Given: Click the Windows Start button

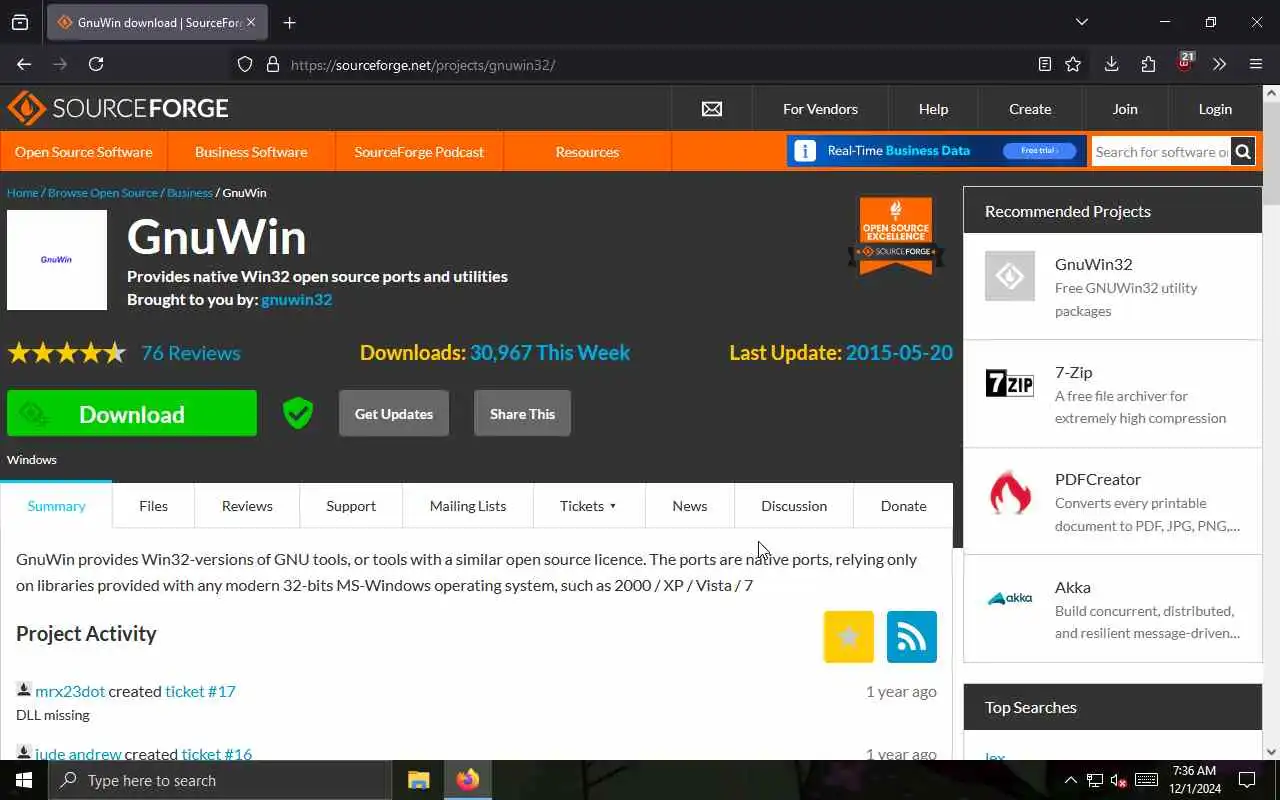Looking at the screenshot, I should 23,780.
